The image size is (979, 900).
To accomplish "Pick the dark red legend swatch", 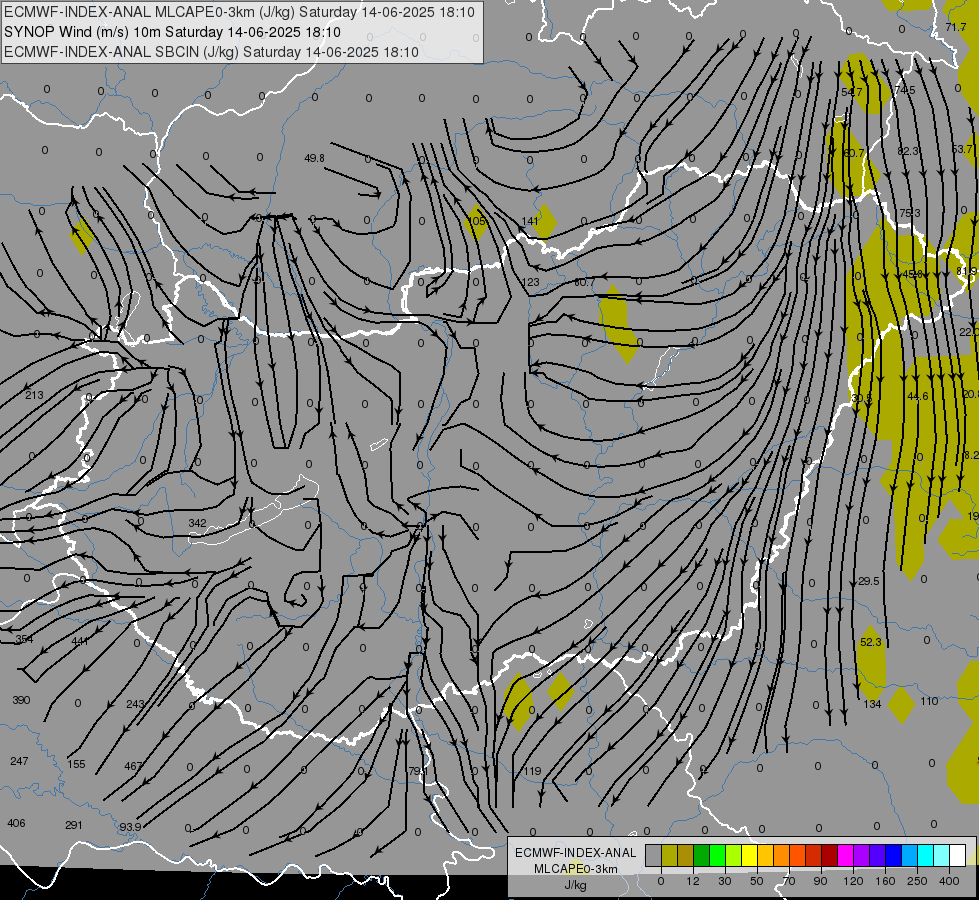I will click(x=829, y=855).
